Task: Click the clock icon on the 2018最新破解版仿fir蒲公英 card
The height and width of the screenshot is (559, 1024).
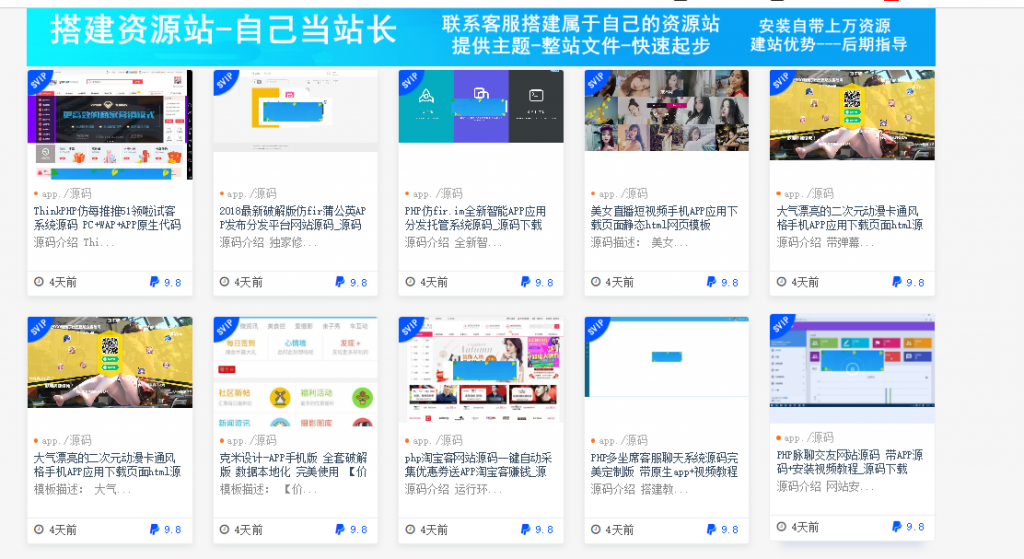Action: pyautogui.click(x=225, y=281)
